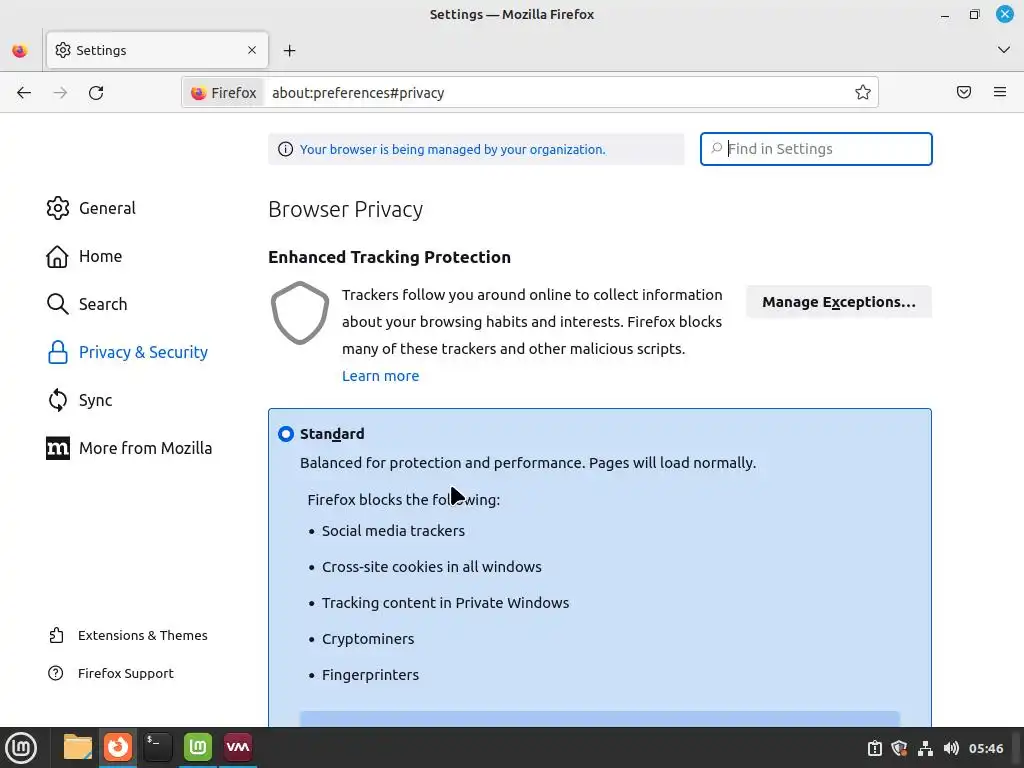Open the Linux Mint start menu
Screen dimensions: 1024x768
click(21, 748)
